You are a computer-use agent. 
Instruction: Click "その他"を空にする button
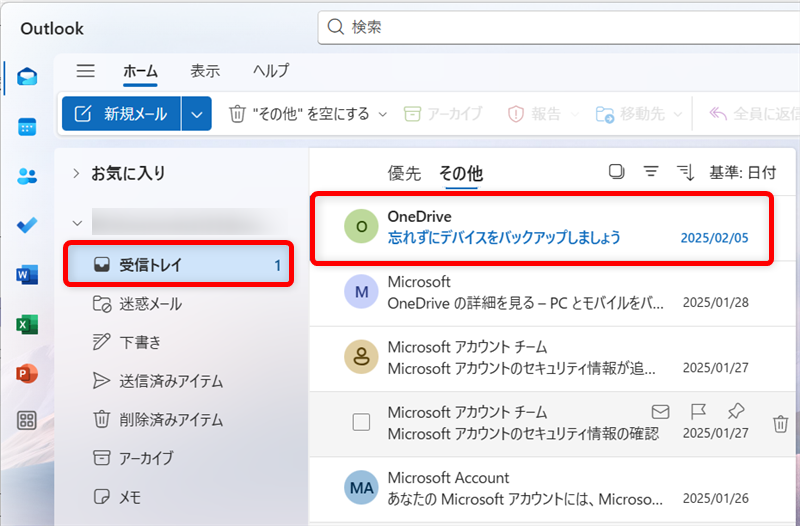coord(301,114)
